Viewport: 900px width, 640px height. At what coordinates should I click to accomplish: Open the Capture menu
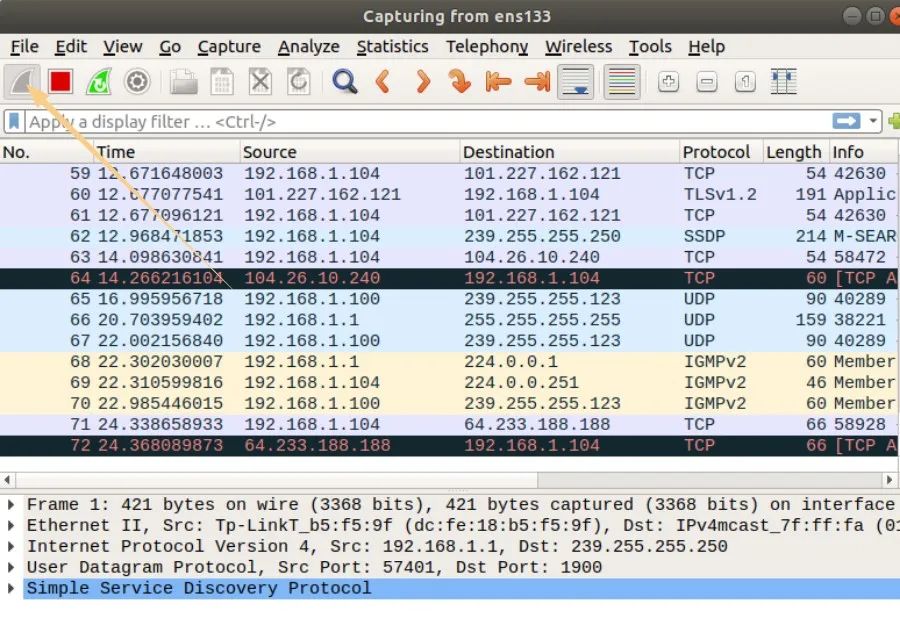(x=229, y=46)
